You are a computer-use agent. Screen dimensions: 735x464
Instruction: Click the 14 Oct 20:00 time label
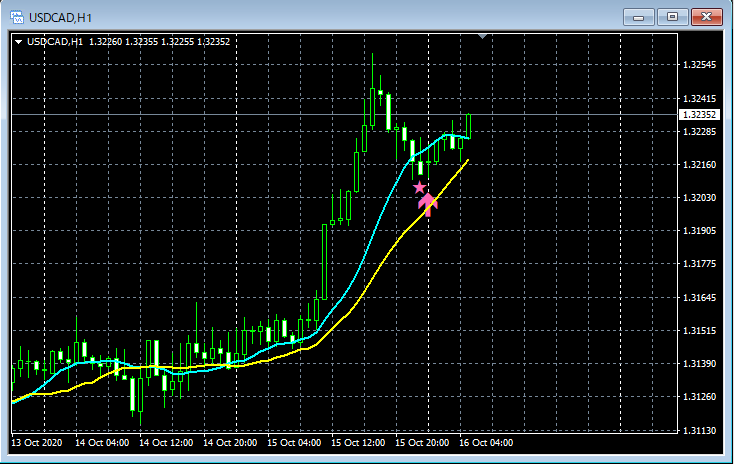(x=230, y=443)
